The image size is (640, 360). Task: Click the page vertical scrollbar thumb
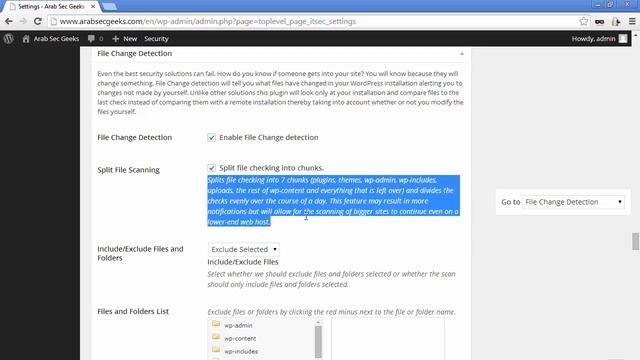[x=636, y=241]
